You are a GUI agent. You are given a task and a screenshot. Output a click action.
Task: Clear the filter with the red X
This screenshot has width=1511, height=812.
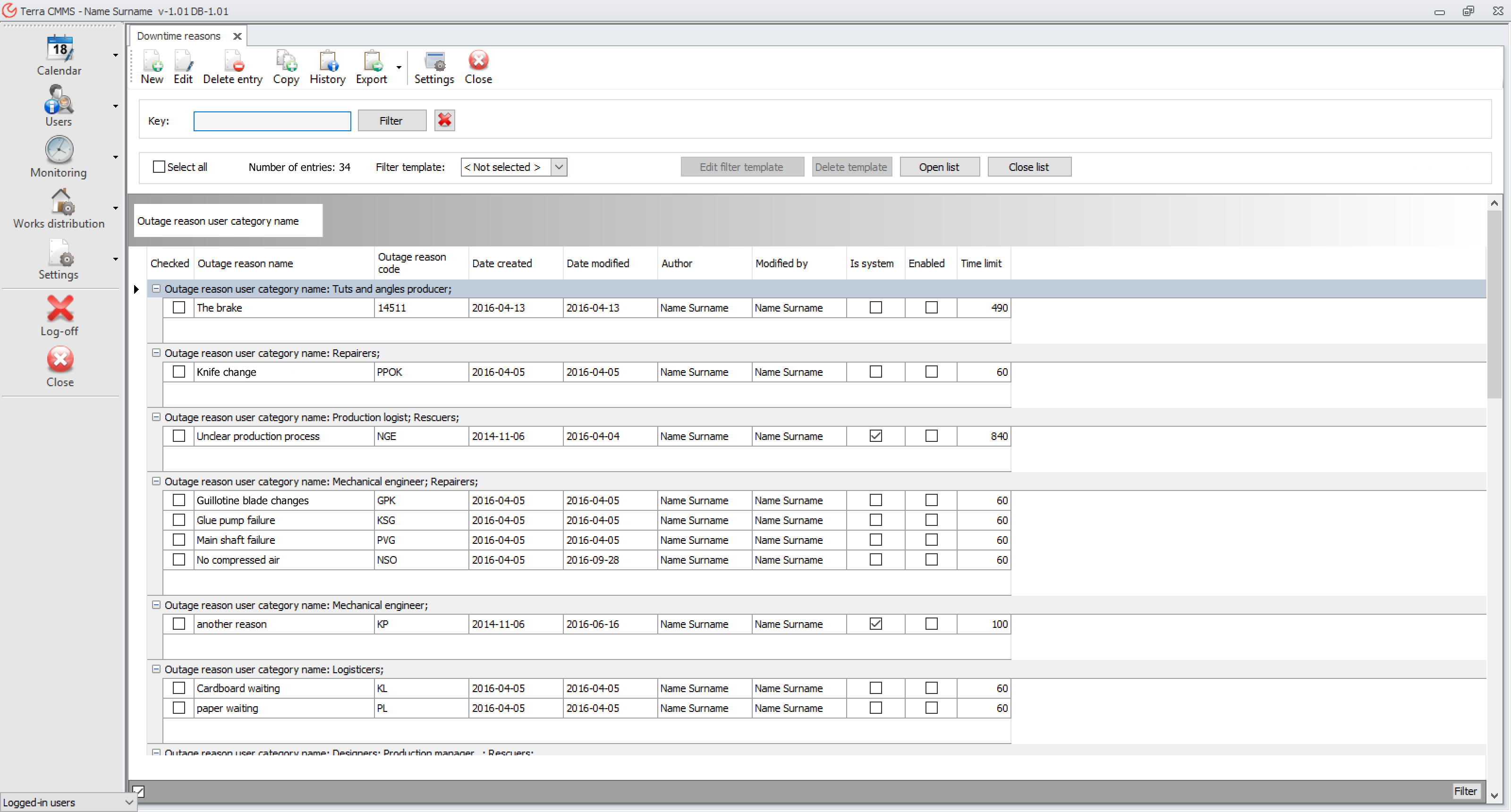pos(445,120)
